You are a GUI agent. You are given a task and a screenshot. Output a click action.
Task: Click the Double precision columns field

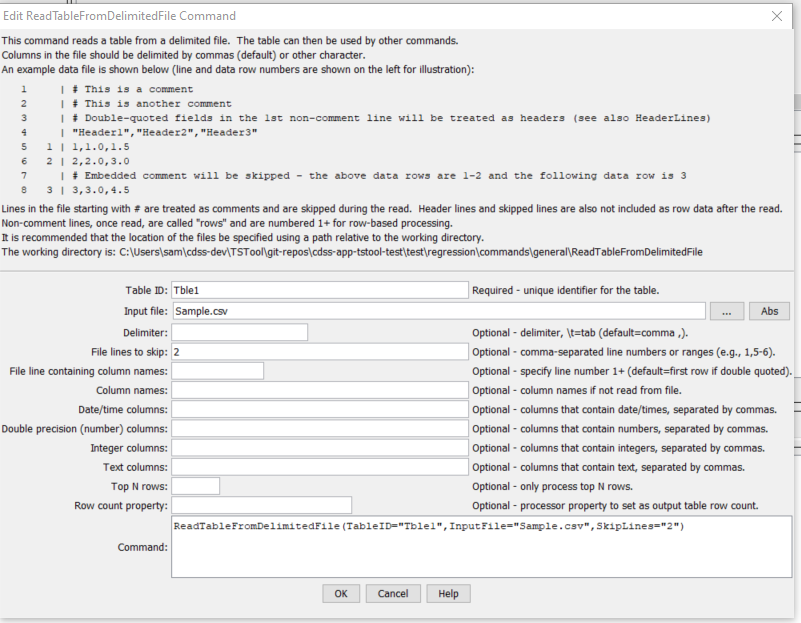[320, 429]
